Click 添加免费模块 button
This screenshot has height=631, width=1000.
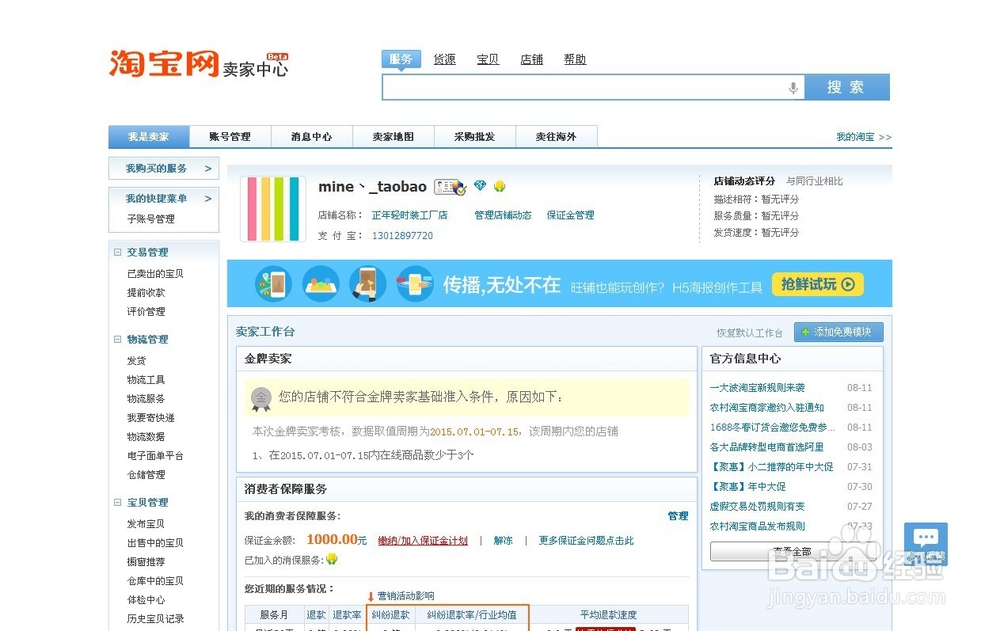839,332
